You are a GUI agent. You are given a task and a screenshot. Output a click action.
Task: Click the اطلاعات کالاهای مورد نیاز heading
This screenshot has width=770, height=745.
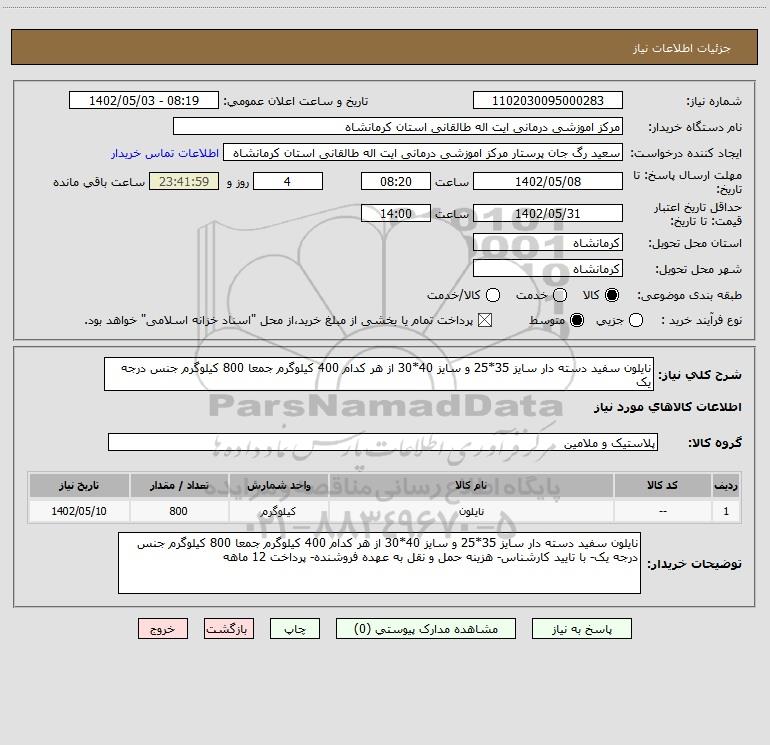(x=667, y=407)
